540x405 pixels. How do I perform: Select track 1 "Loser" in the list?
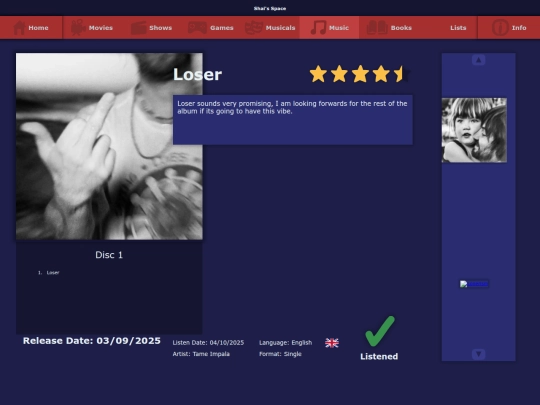(53, 272)
